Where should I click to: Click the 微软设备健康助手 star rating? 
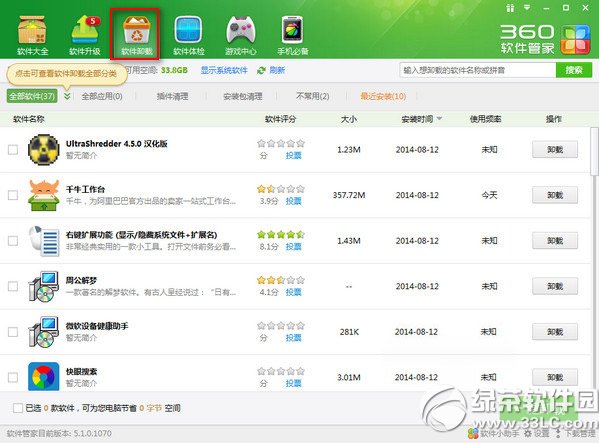(281, 325)
